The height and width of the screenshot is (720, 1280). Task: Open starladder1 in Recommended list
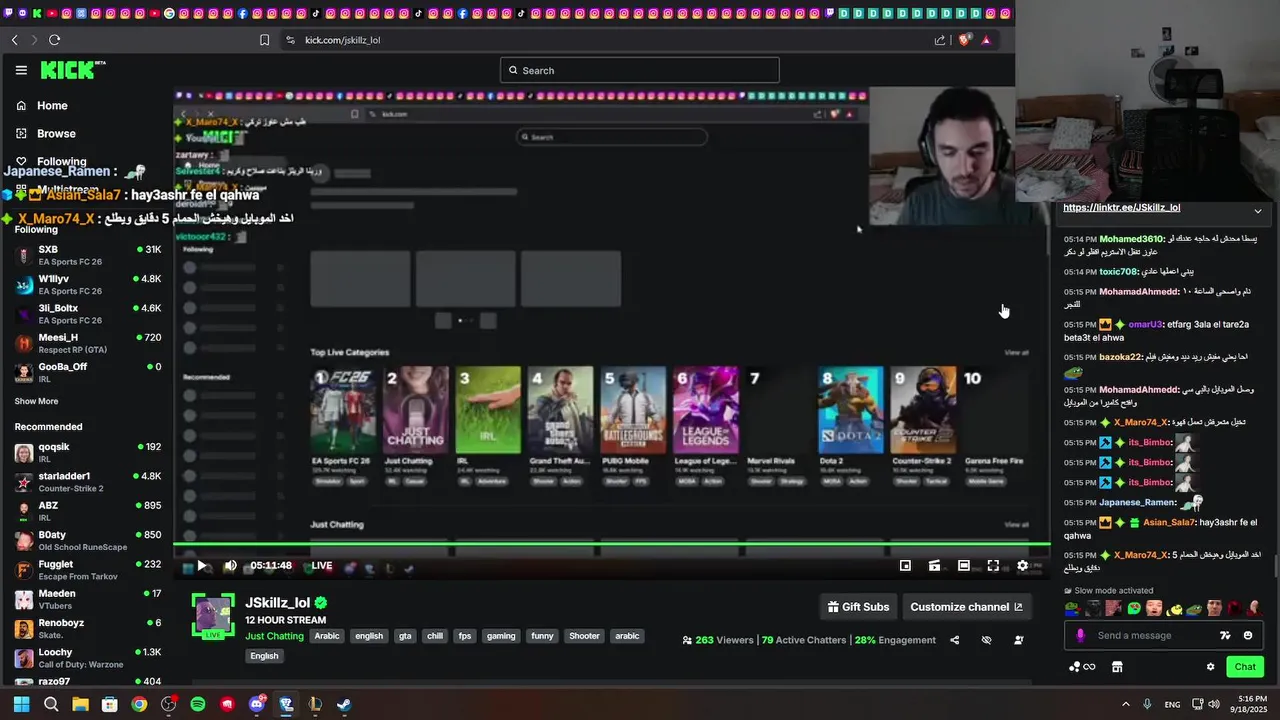click(x=88, y=482)
